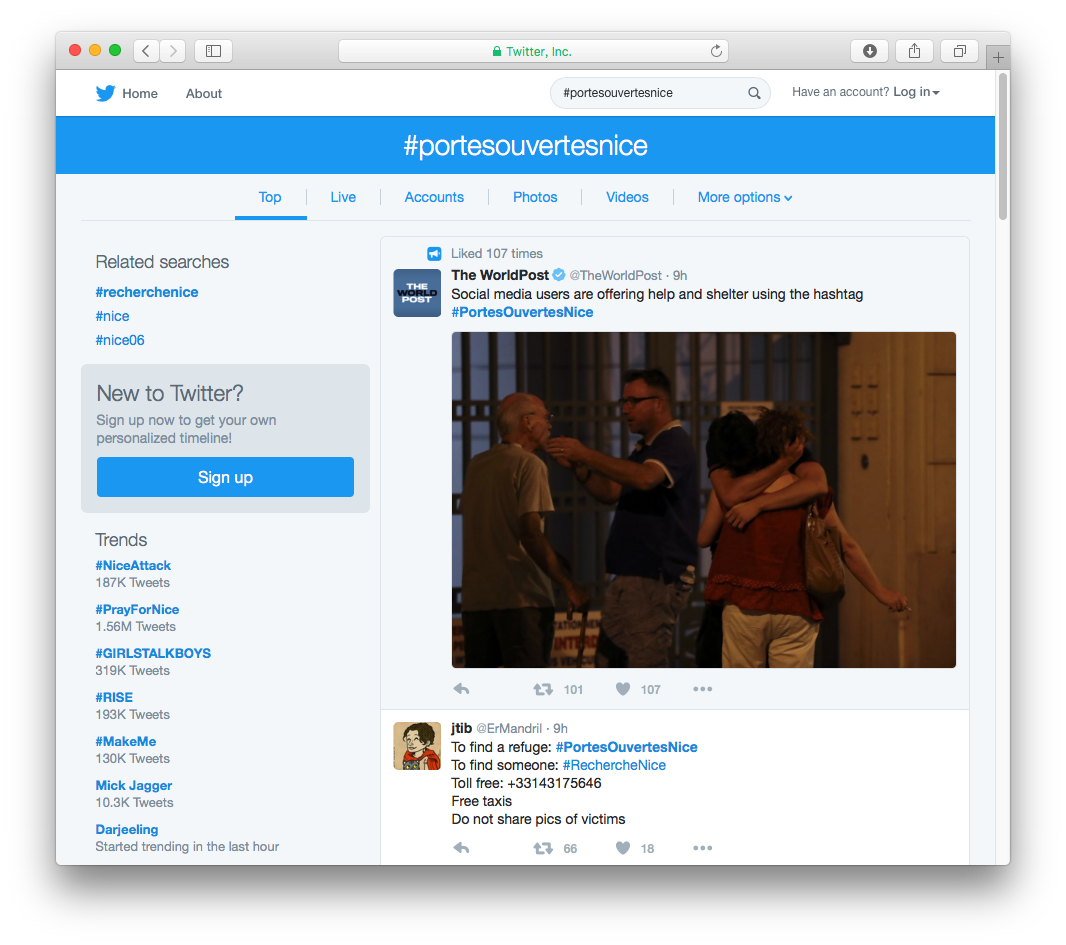Click the vertical page scrollbar
The width and height of the screenshot is (1066, 945).
[1003, 146]
